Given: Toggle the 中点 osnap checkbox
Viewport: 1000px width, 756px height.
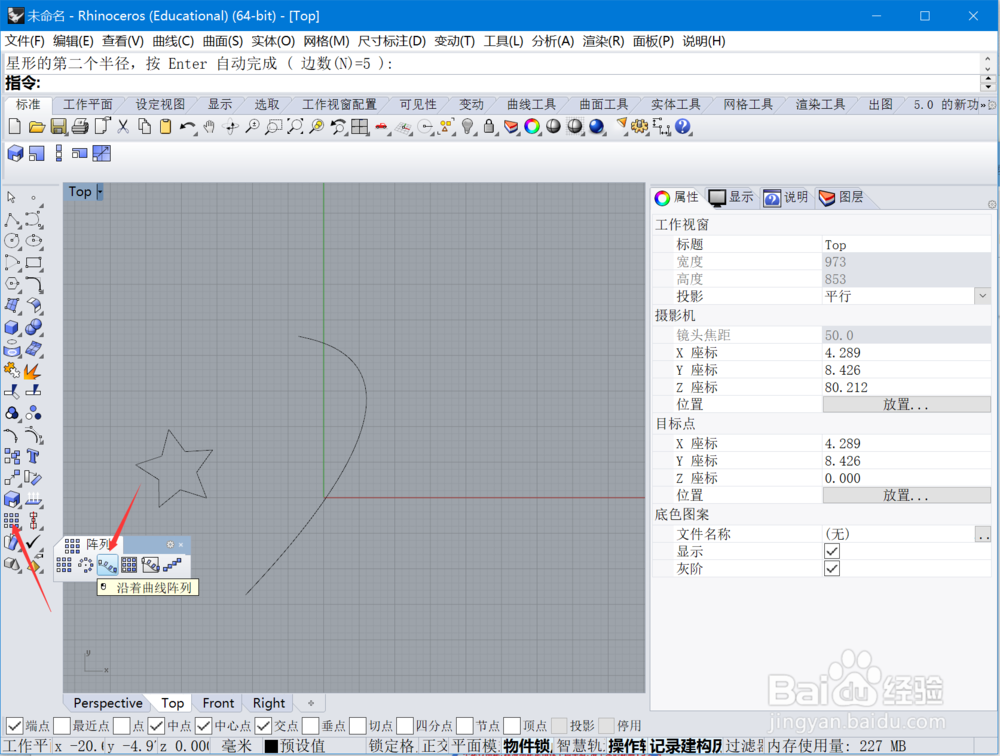Looking at the screenshot, I should 156,725.
